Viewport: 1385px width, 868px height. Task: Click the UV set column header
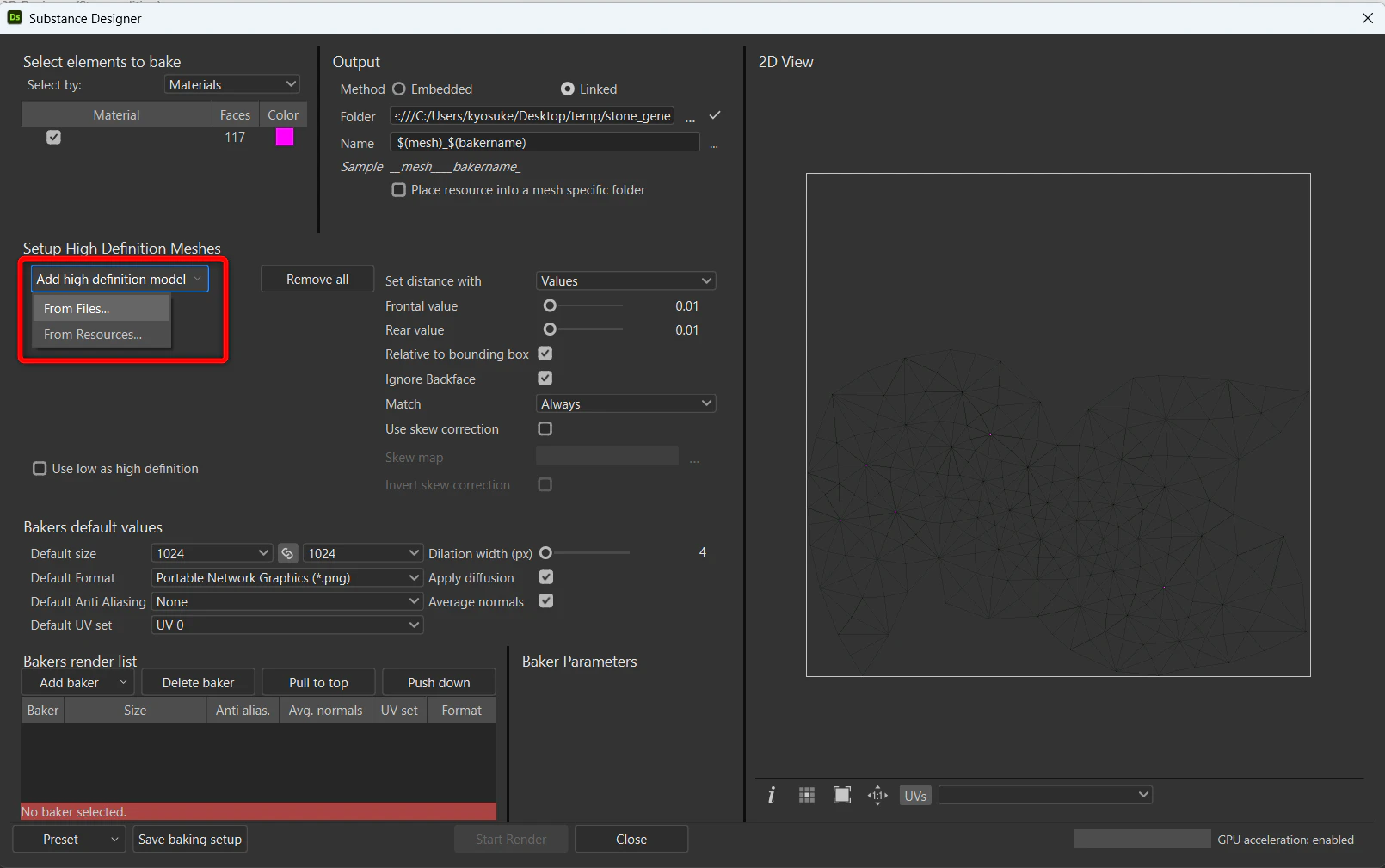399,711
